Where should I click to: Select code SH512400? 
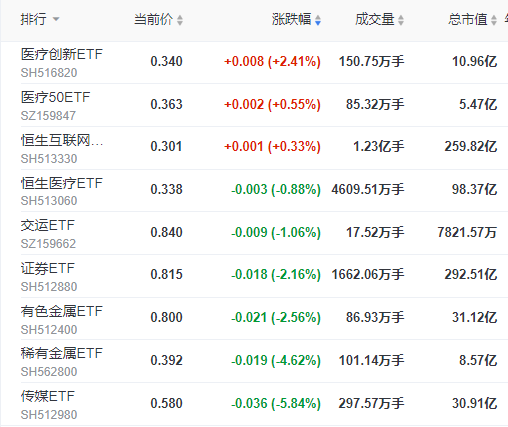click(49, 330)
